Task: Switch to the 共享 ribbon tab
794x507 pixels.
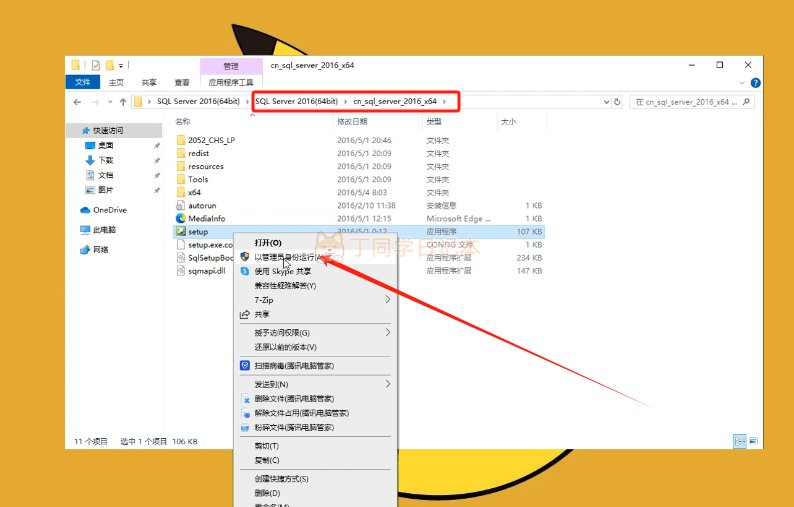Action: pyautogui.click(x=149, y=82)
